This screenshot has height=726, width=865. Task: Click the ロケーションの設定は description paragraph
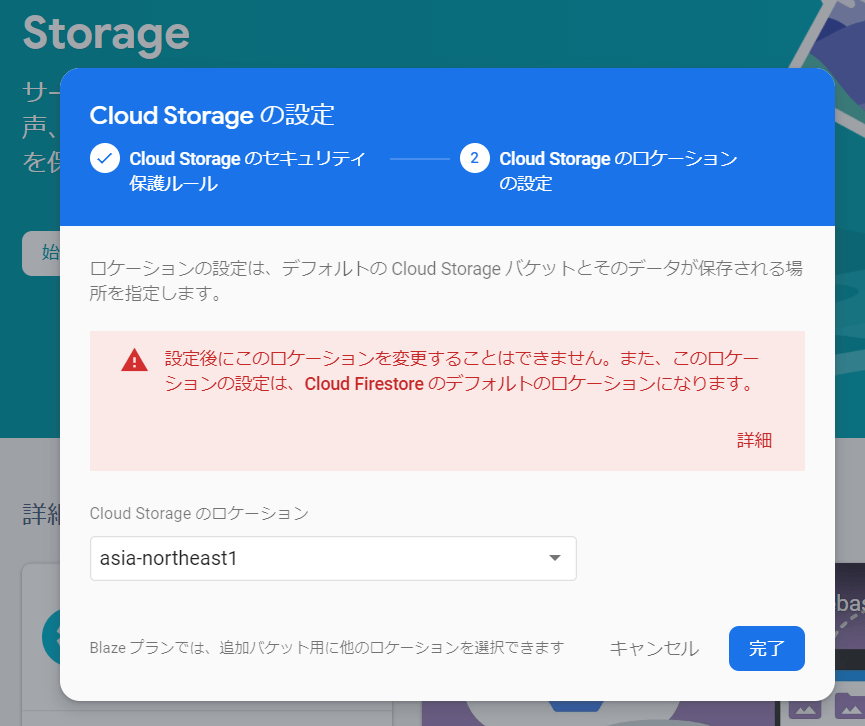coord(446,281)
